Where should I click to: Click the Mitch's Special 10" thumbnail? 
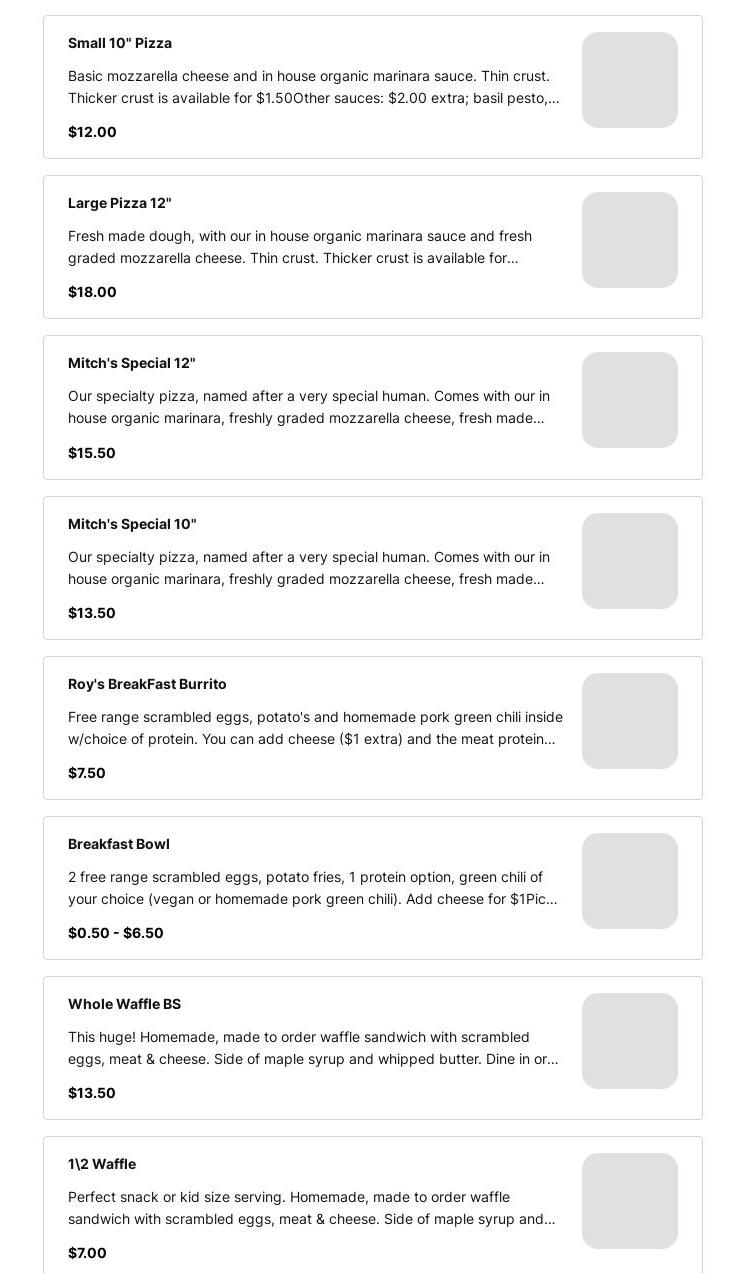pos(629,561)
